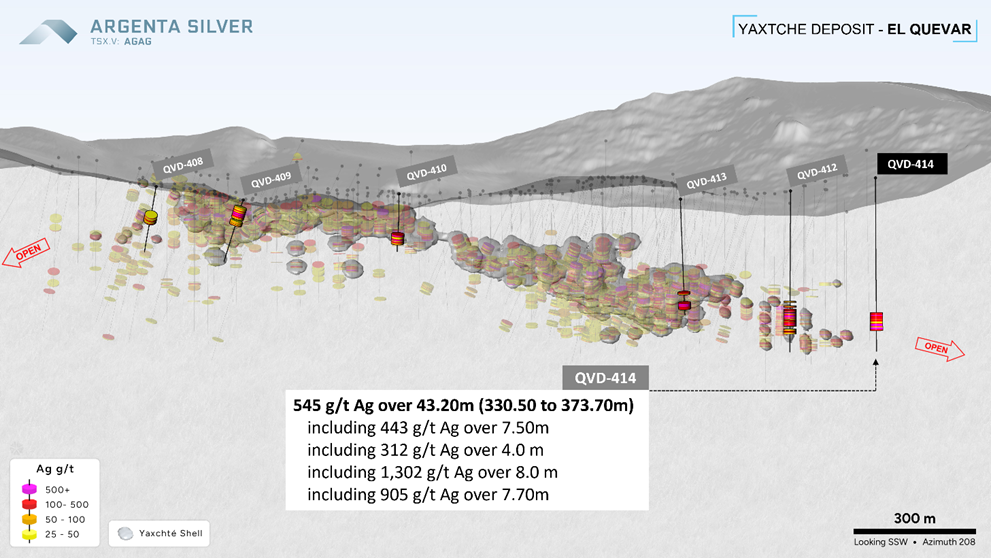Image resolution: width=991 pixels, height=558 pixels.
Task: Click the 545 g/t Ag over 43.20m headline
Action: (463, 405)
